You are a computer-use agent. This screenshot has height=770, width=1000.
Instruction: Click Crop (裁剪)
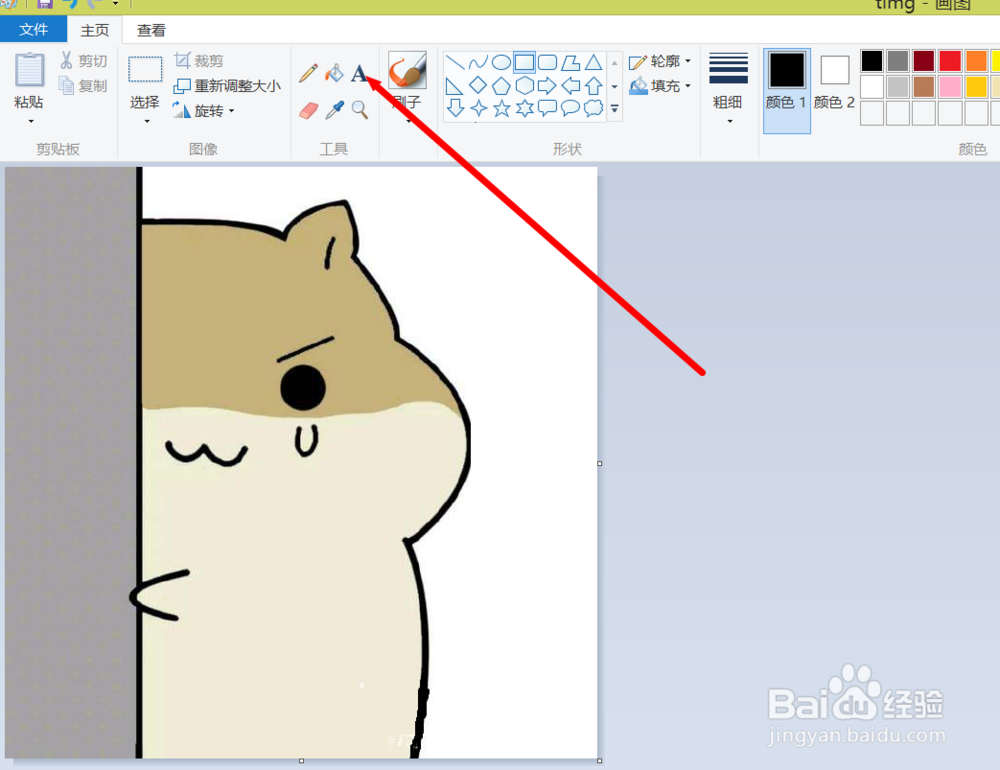[198, 61]
